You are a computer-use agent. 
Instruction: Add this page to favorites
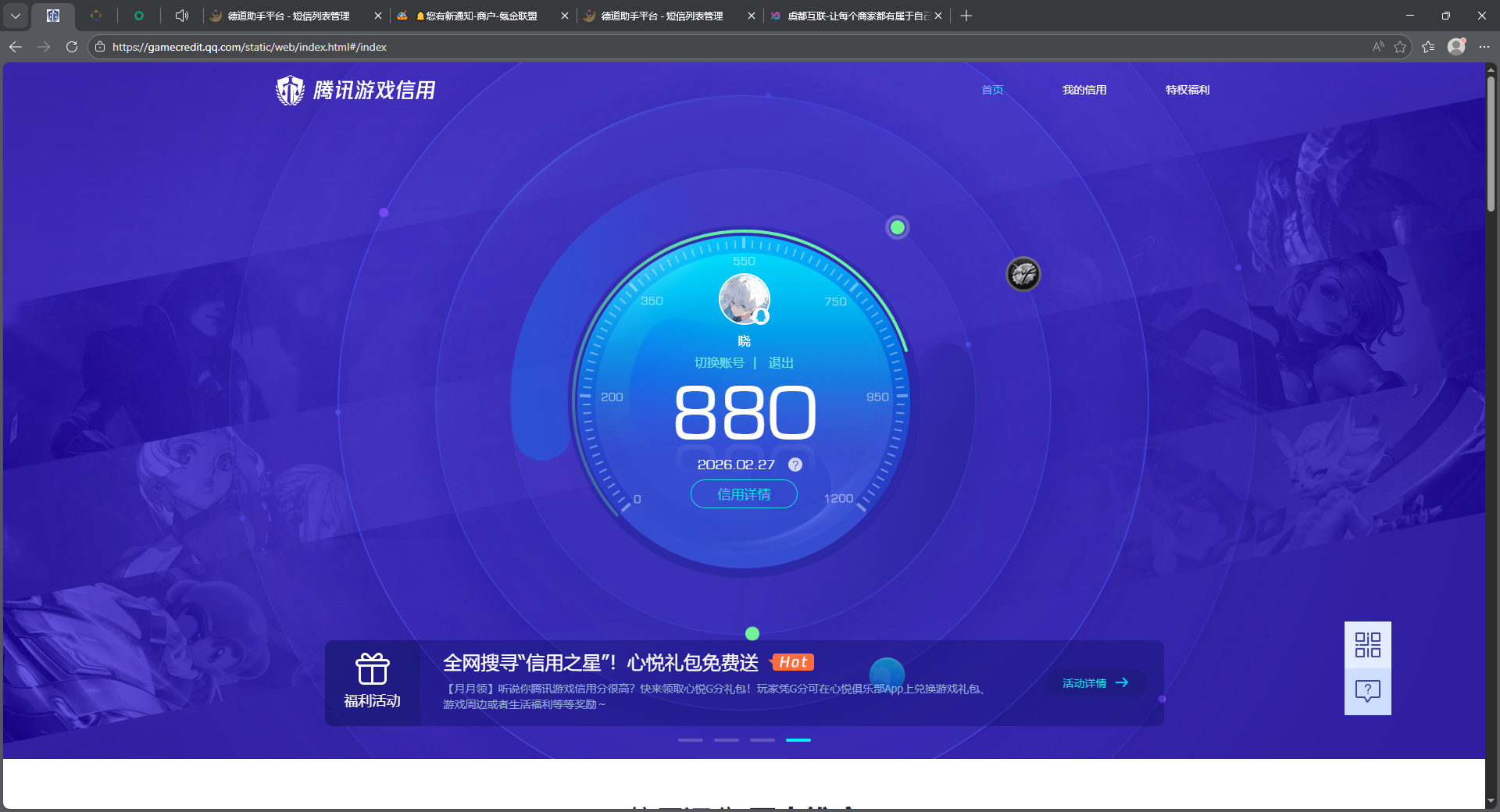pos(1400,47)
